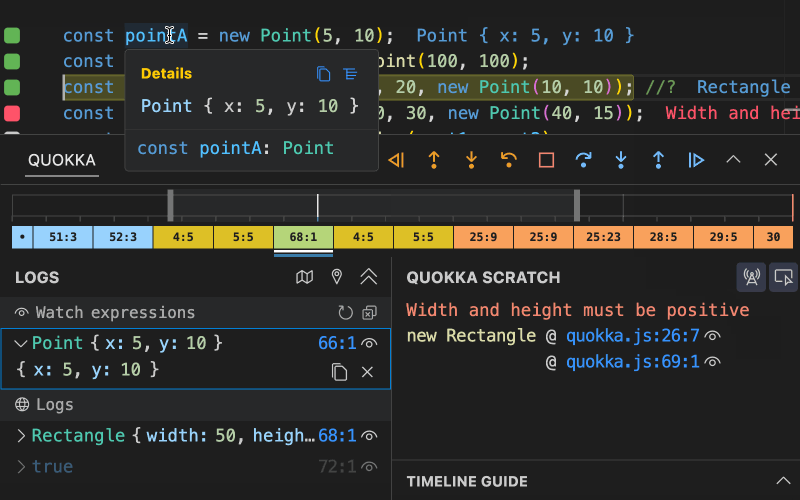The image size is (800, 500).
Task: Grab the gray start handle of the timeline range
Action: click(x=170, y=205)
